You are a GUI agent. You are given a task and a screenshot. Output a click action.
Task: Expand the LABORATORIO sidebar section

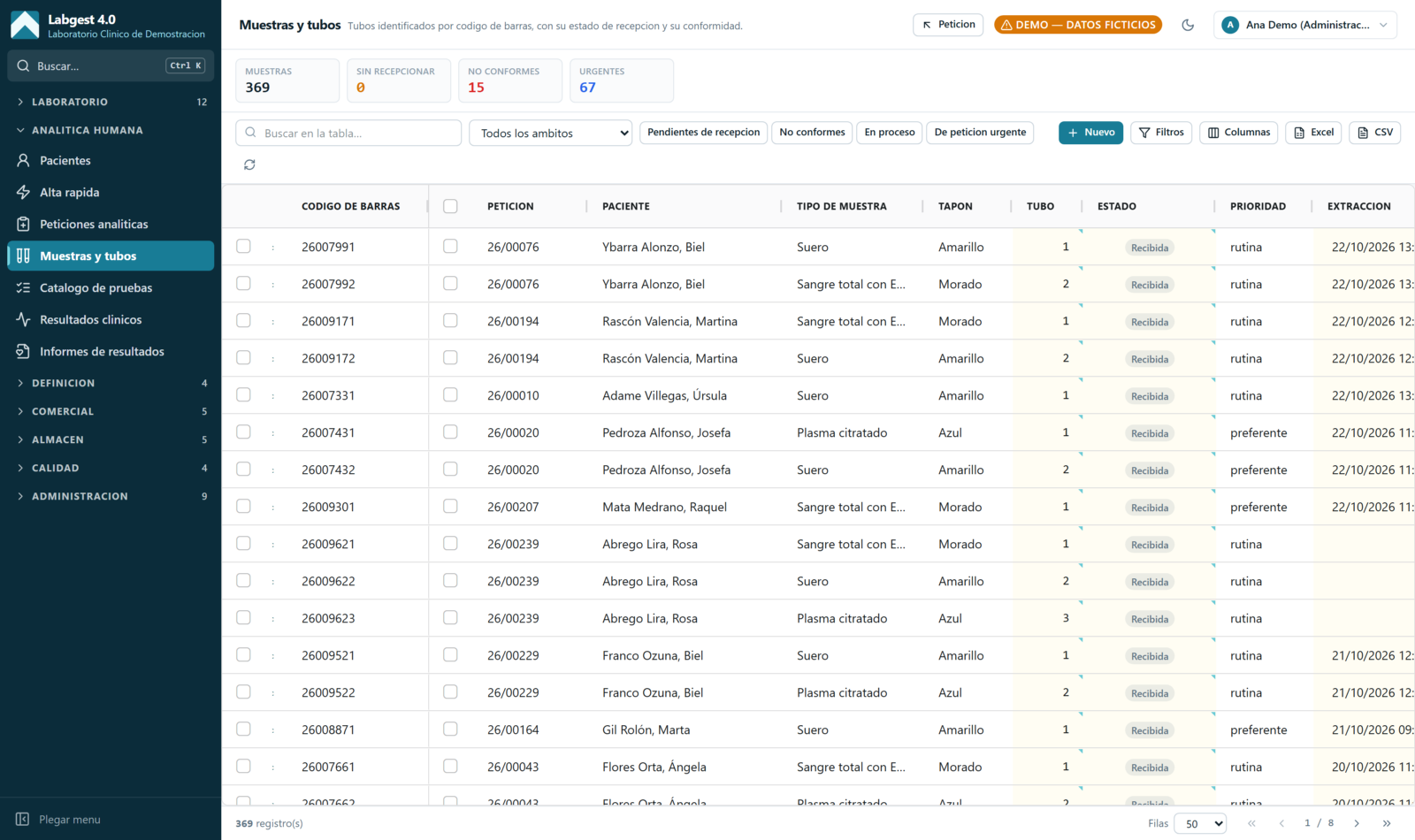111,102
